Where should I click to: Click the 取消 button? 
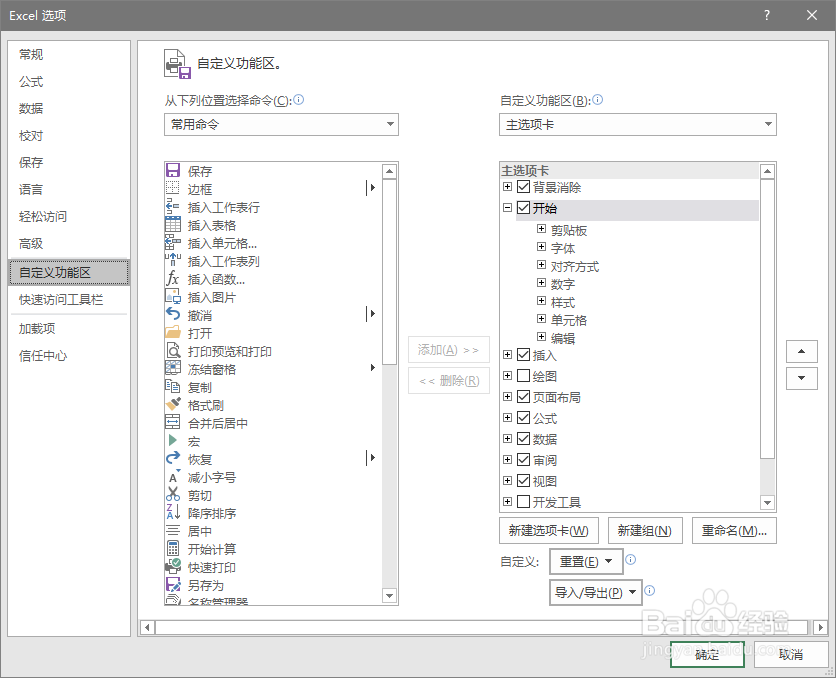[x=790, y=654]
